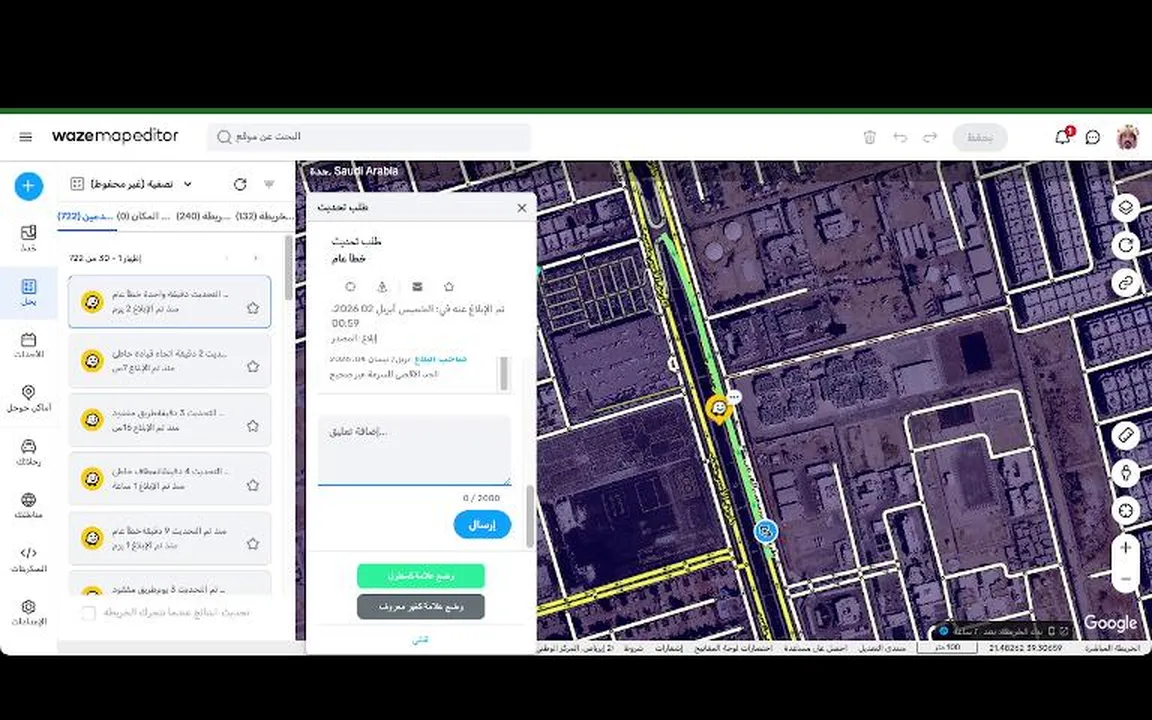The height and width of the screenshot is (720, 1152).
Task: Click the envelope icon in update request
Action: point(417,287)
